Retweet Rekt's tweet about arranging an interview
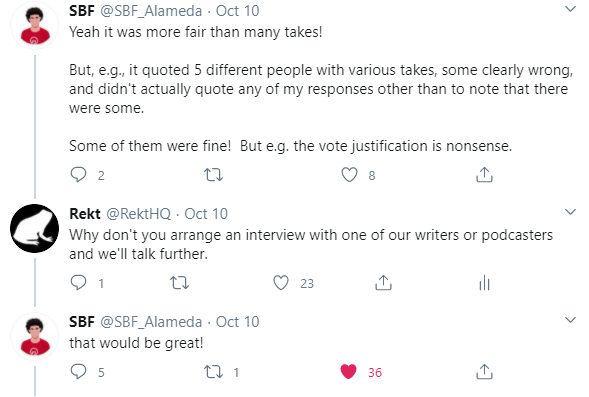Viewport: 589px width, 397px height. 180,282
